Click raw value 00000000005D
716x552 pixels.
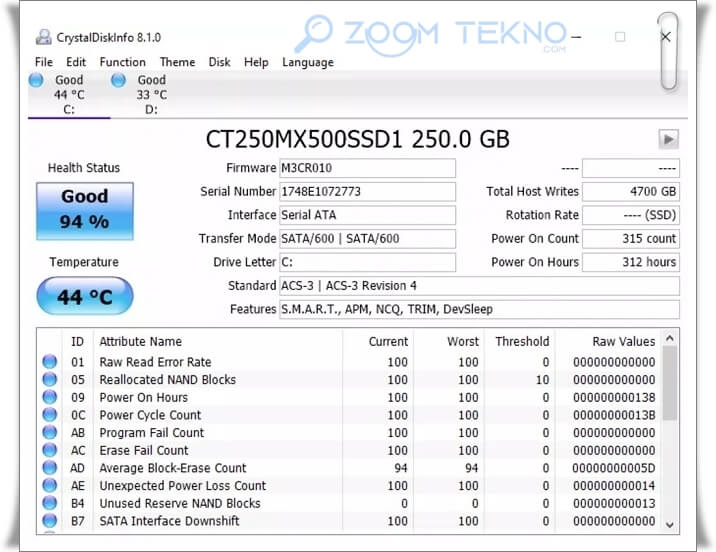(614, 468)
